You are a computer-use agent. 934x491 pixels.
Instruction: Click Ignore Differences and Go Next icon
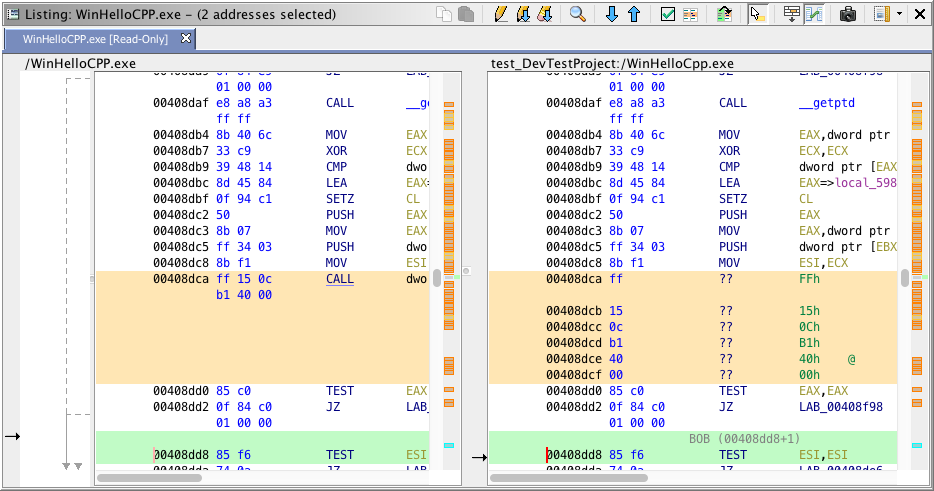544,14
